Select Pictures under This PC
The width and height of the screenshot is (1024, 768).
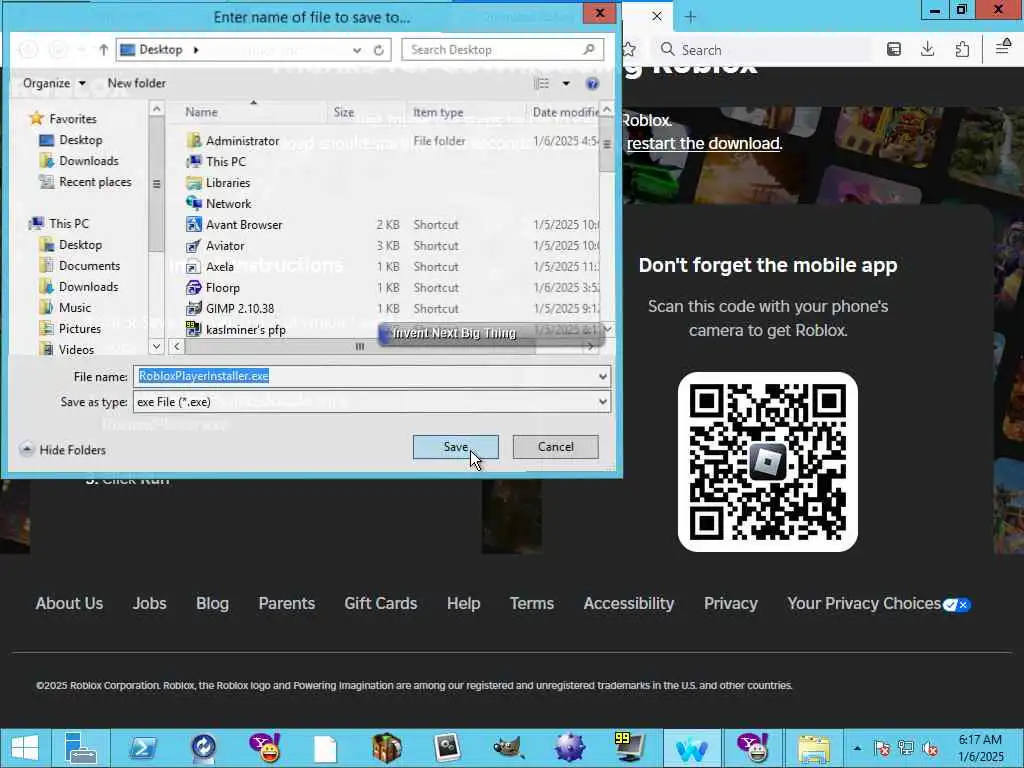70,328
